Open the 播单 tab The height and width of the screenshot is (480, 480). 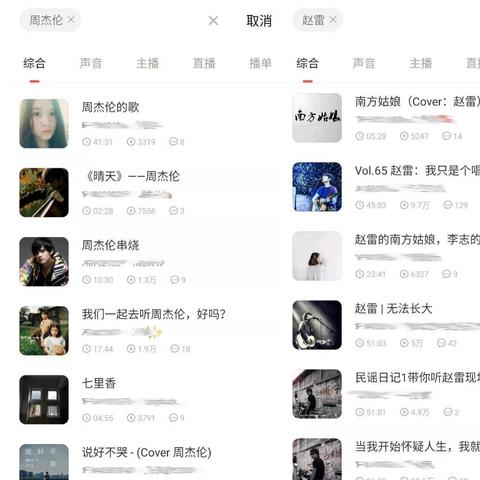tap(260, 63)
